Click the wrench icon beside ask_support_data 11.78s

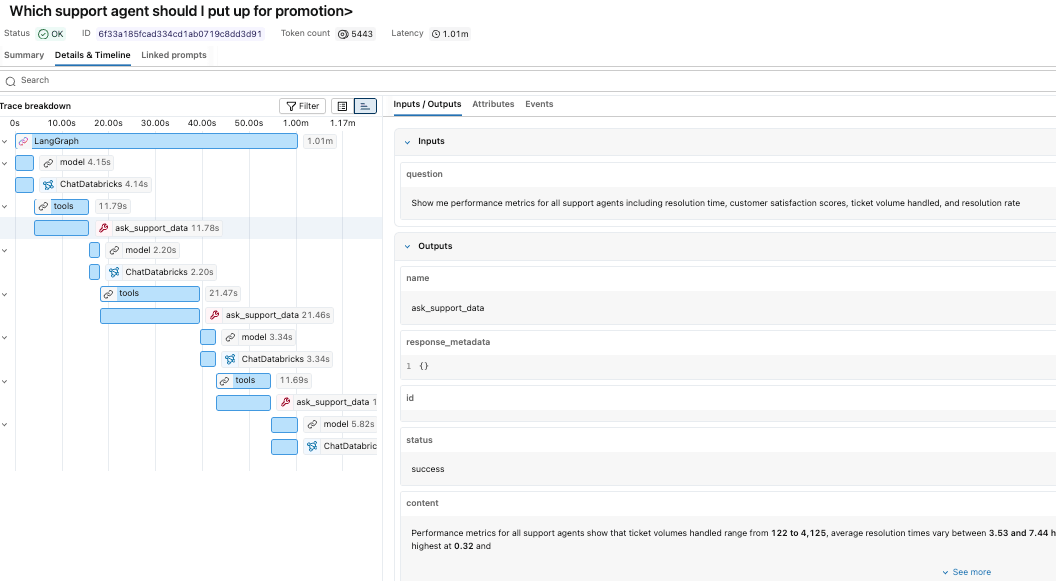(x=104, y=228)
